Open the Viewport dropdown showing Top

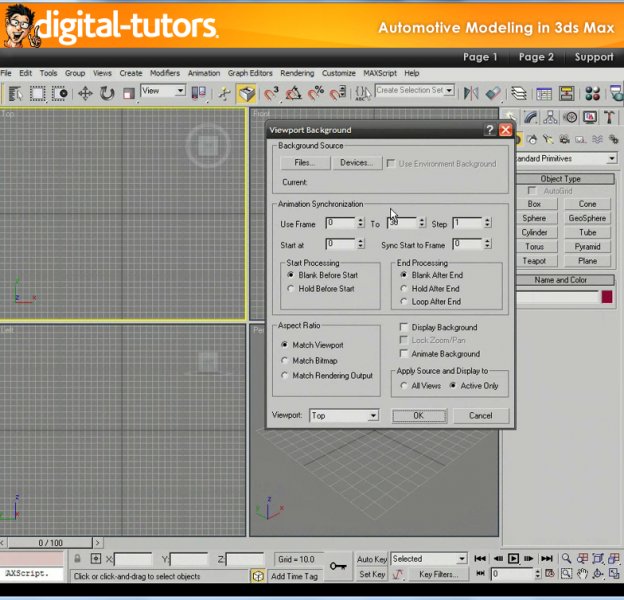point(344,415)
